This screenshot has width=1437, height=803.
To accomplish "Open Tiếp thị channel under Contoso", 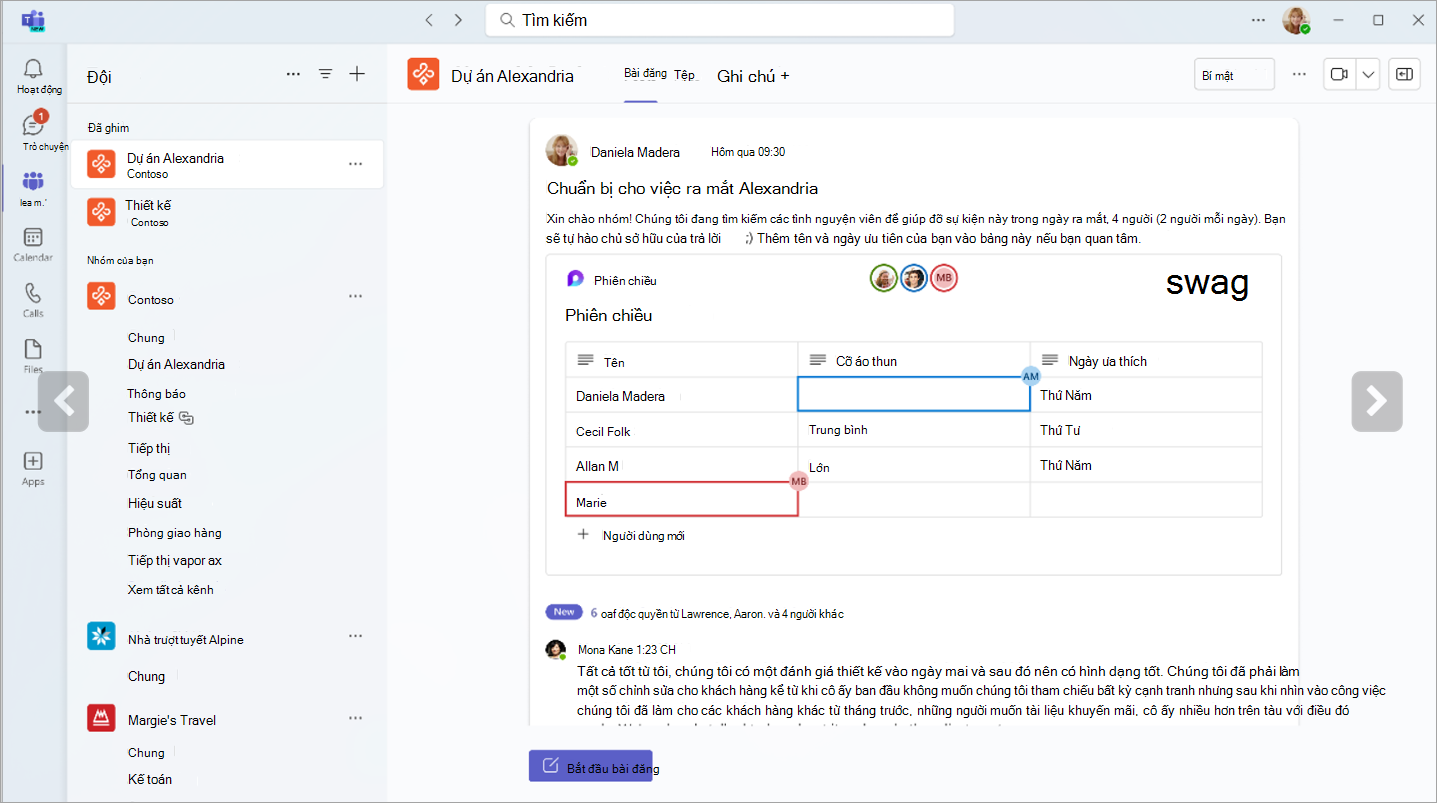I will [149, 448].
